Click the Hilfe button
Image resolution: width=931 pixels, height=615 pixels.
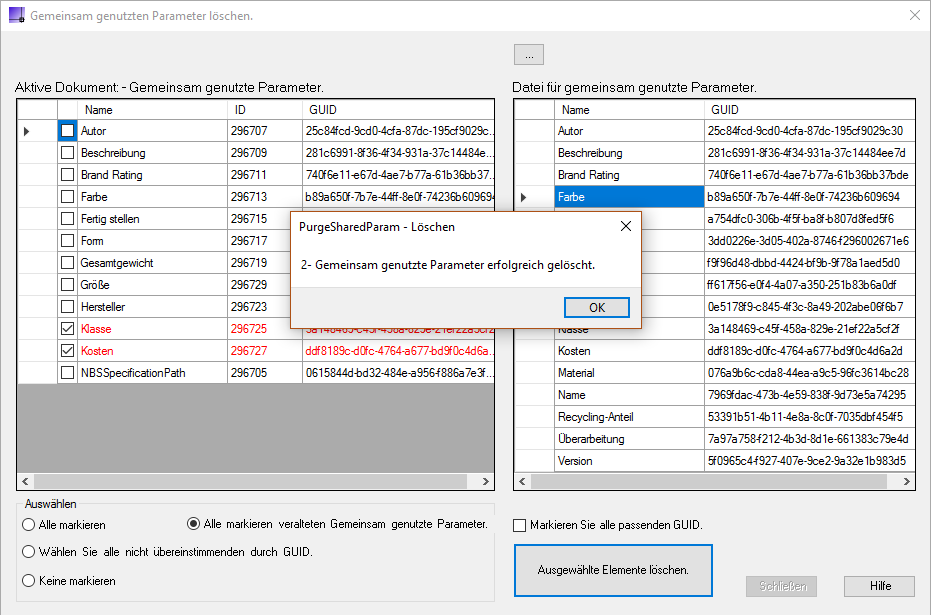point(880,586)
